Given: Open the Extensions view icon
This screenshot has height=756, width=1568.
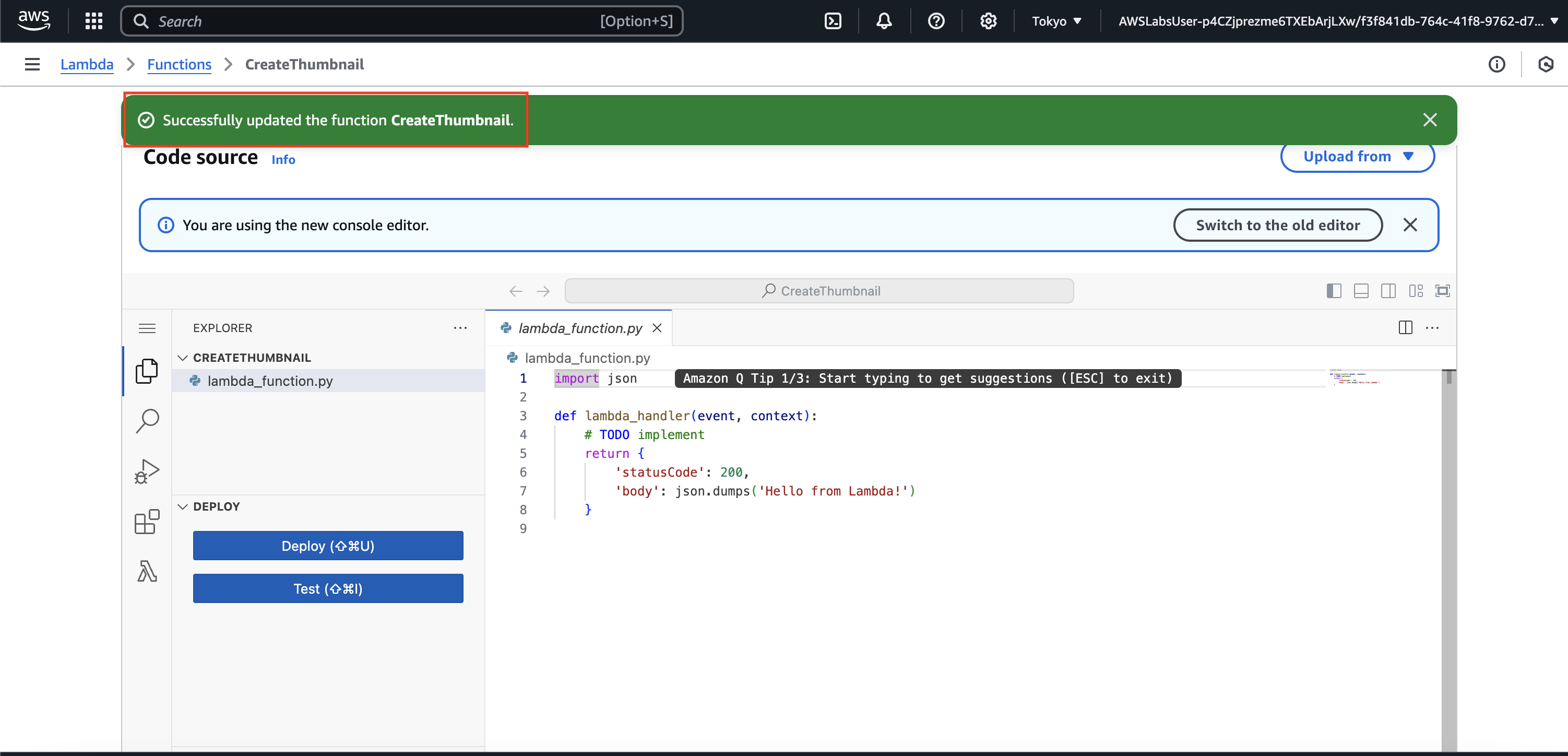Looking at the screenshot, I should (x=147, y=522).
